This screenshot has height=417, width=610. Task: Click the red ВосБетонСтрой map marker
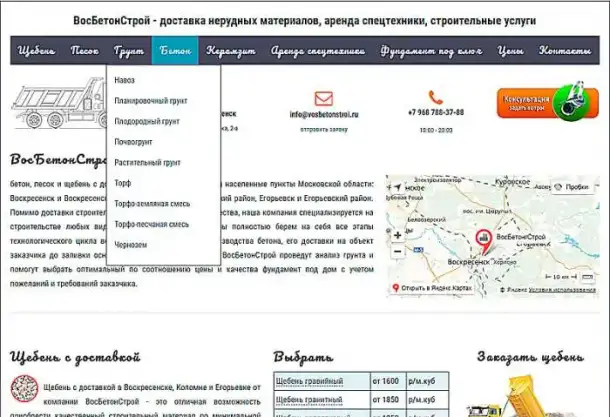tap(484, 240)
